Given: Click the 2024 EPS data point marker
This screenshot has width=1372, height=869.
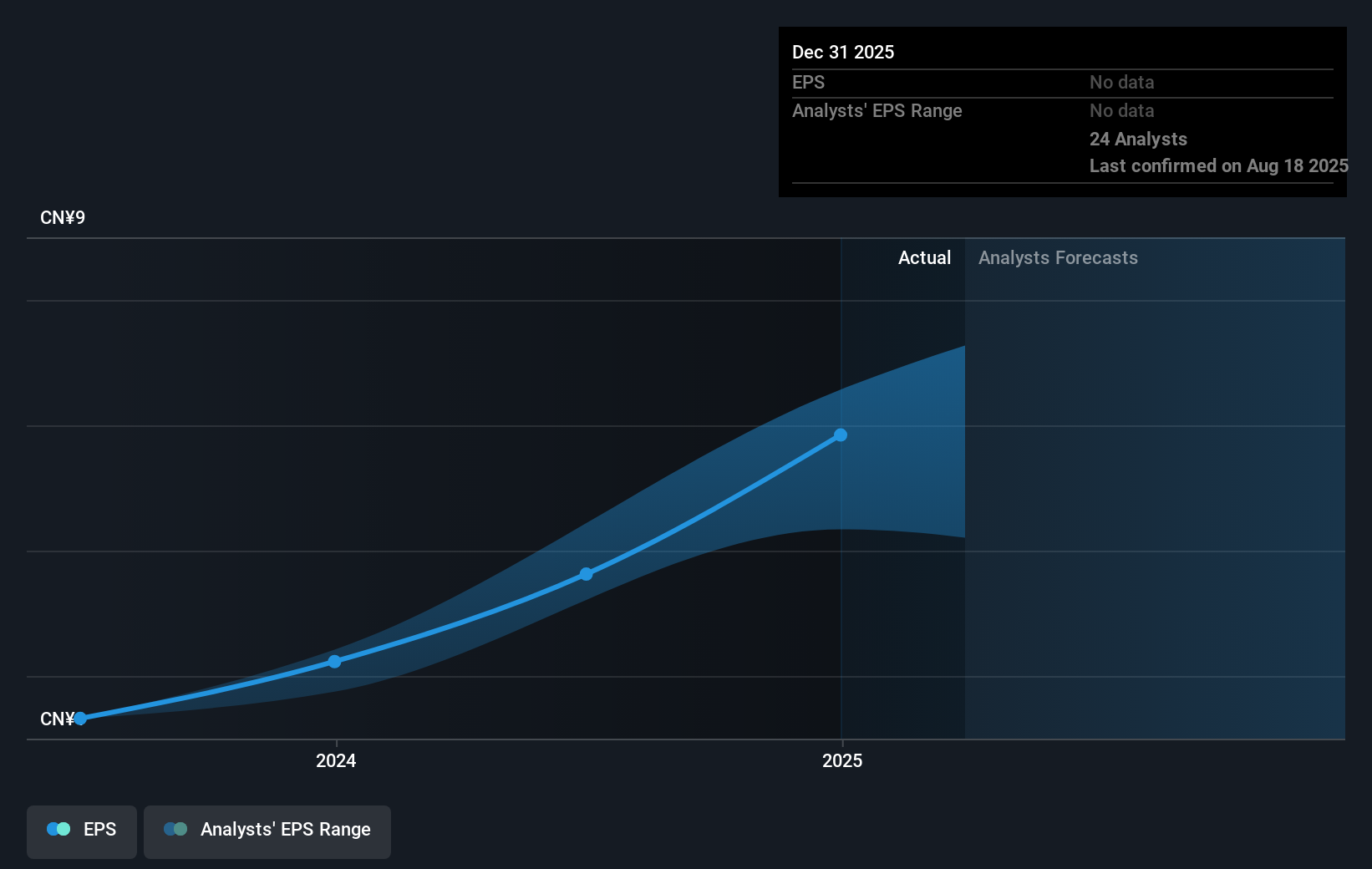Looking at the screenshot, I should pos(334,661).
